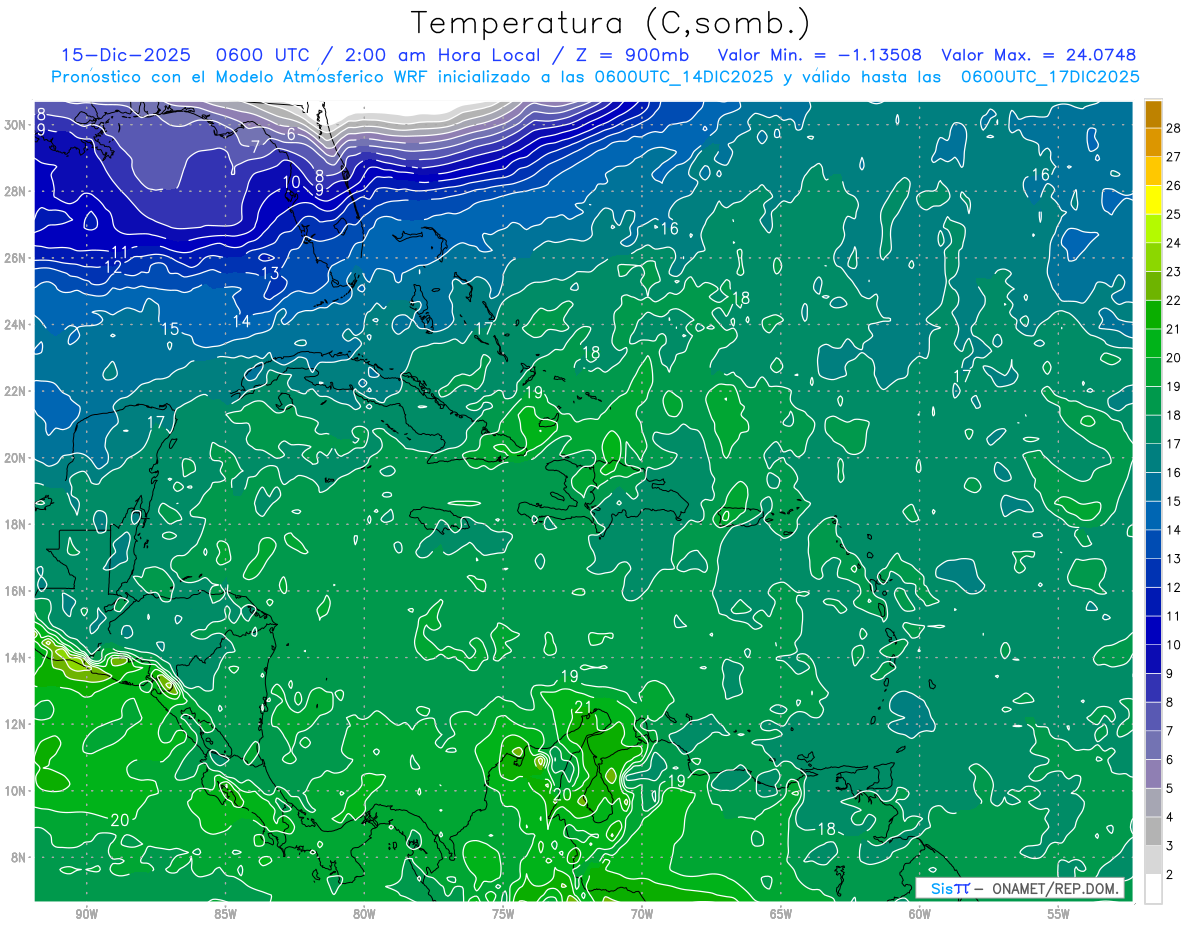The height and width of the screenshot is (927, 1200).
Task: Click the 'Valor Max. = 24.0748' readout
Action: (x=1038, y=55)
